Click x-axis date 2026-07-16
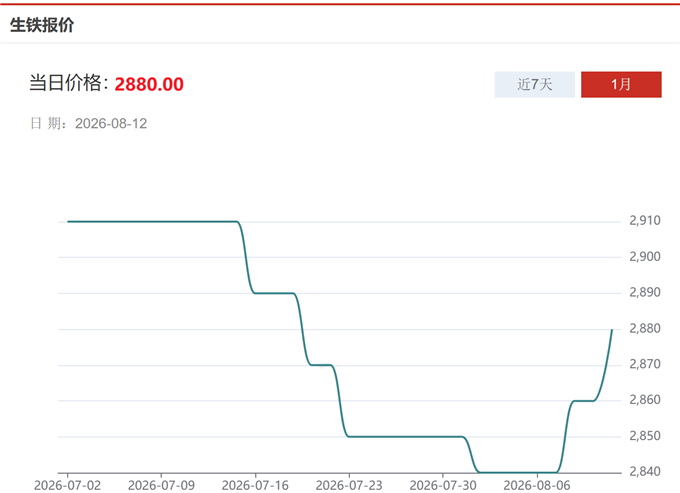The width and height of the screenshot is (680, 493). point(255,485)
